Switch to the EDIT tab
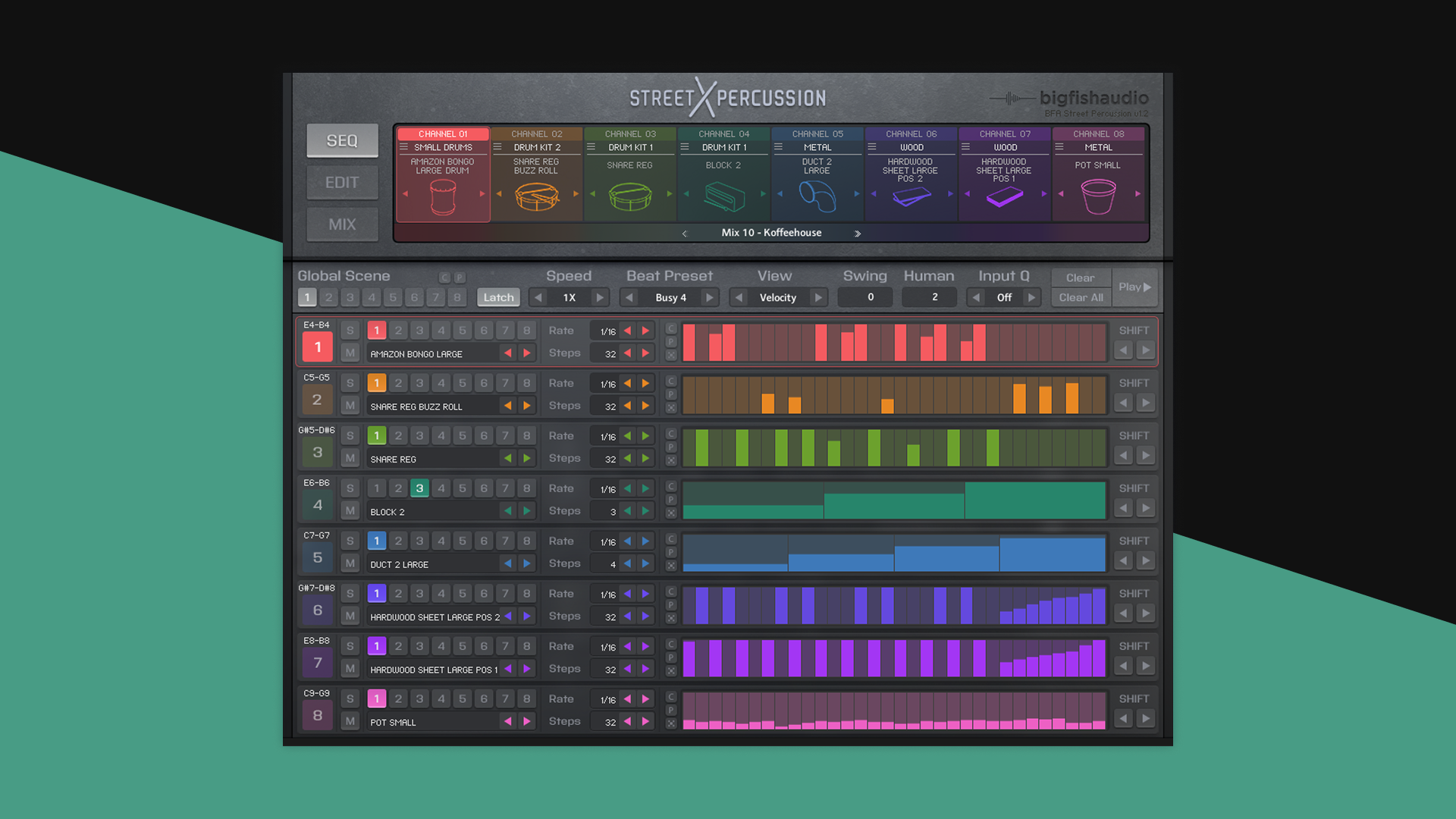 point(342,183)
